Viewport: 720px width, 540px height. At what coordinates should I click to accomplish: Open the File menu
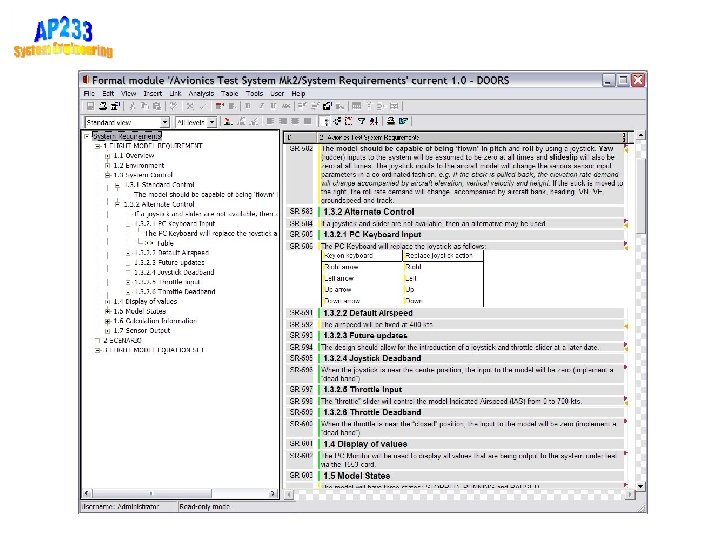click(89, 93)
